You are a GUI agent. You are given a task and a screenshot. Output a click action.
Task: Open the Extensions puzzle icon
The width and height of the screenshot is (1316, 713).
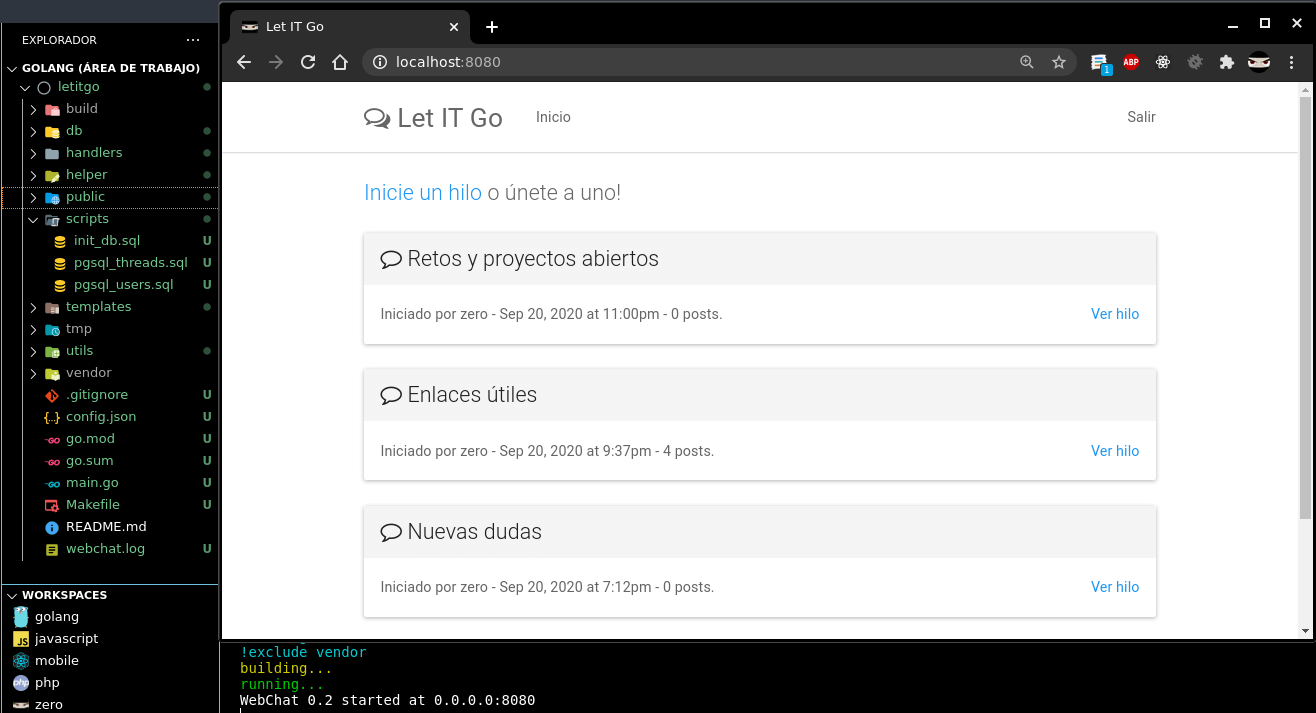[1227, 62]
